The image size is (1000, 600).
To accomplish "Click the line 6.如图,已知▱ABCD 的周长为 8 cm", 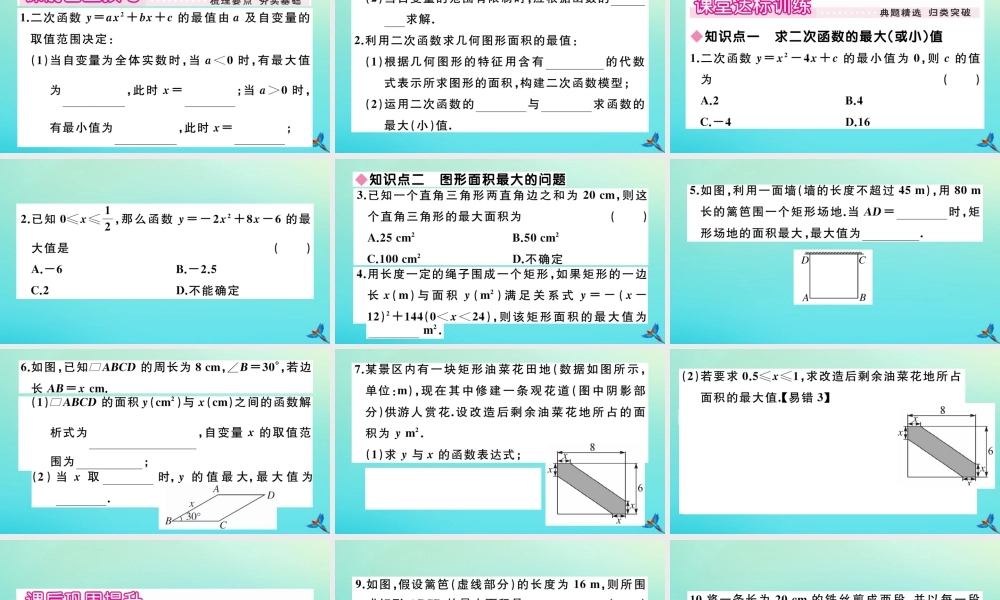I will click(166, 367).
